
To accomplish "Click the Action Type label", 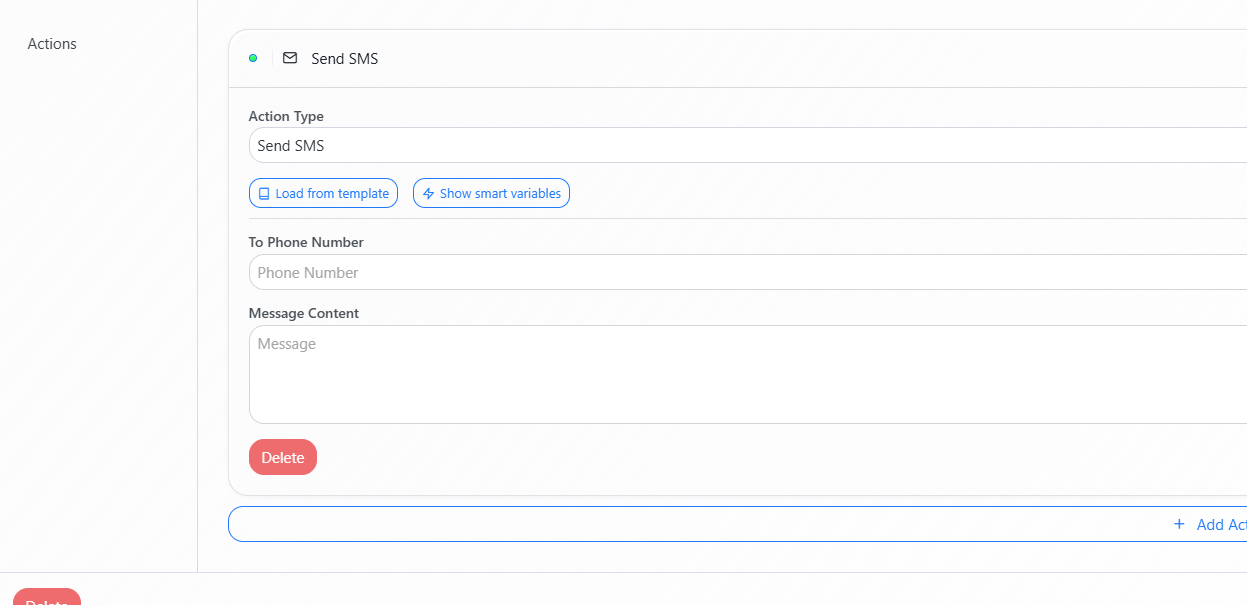I will point(286,117).
